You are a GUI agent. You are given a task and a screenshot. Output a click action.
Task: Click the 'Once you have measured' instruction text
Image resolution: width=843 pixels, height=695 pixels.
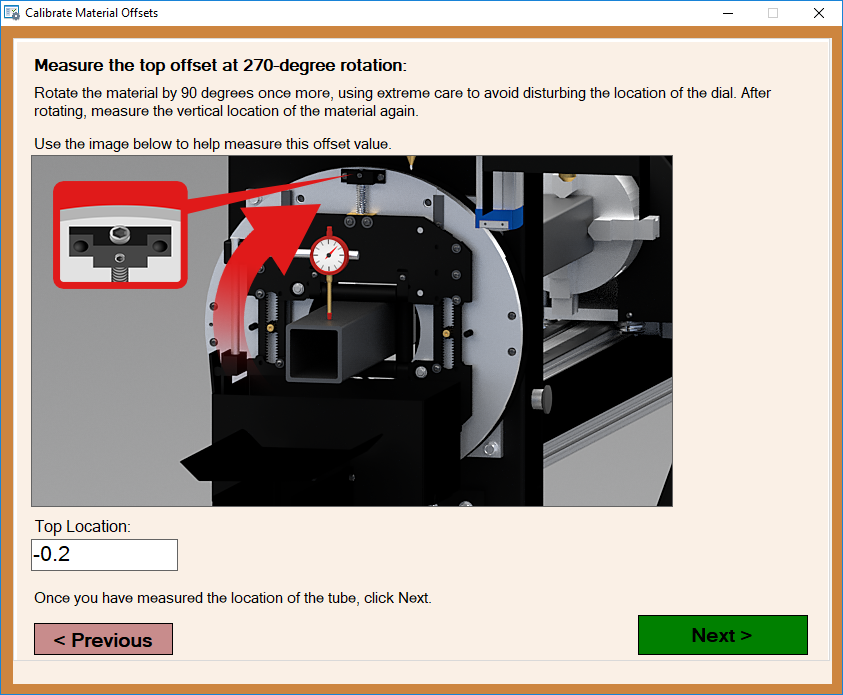click(233, 598)
